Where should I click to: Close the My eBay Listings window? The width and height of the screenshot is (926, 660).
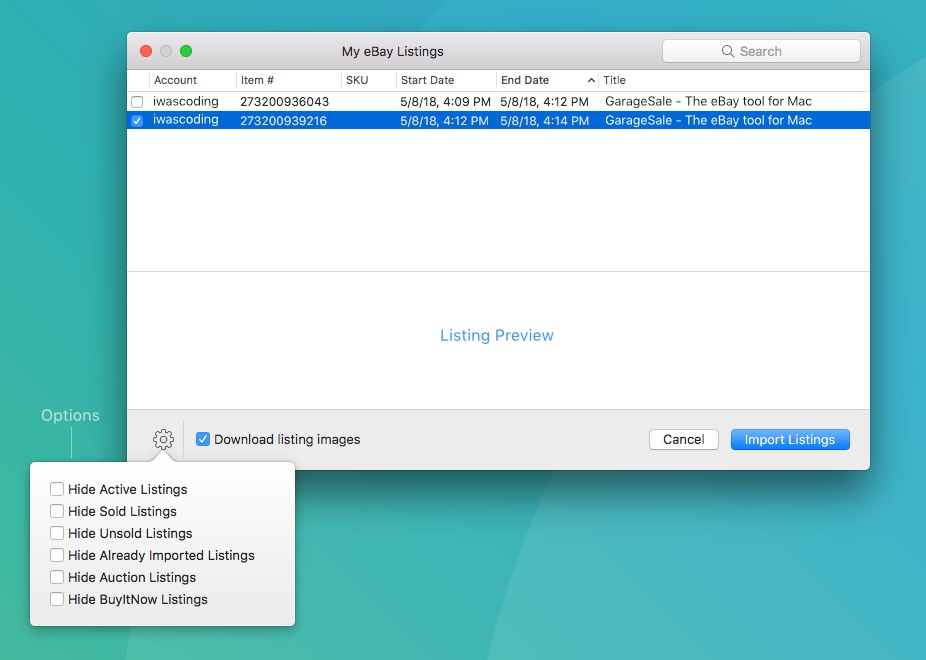[x=146, y=51]
